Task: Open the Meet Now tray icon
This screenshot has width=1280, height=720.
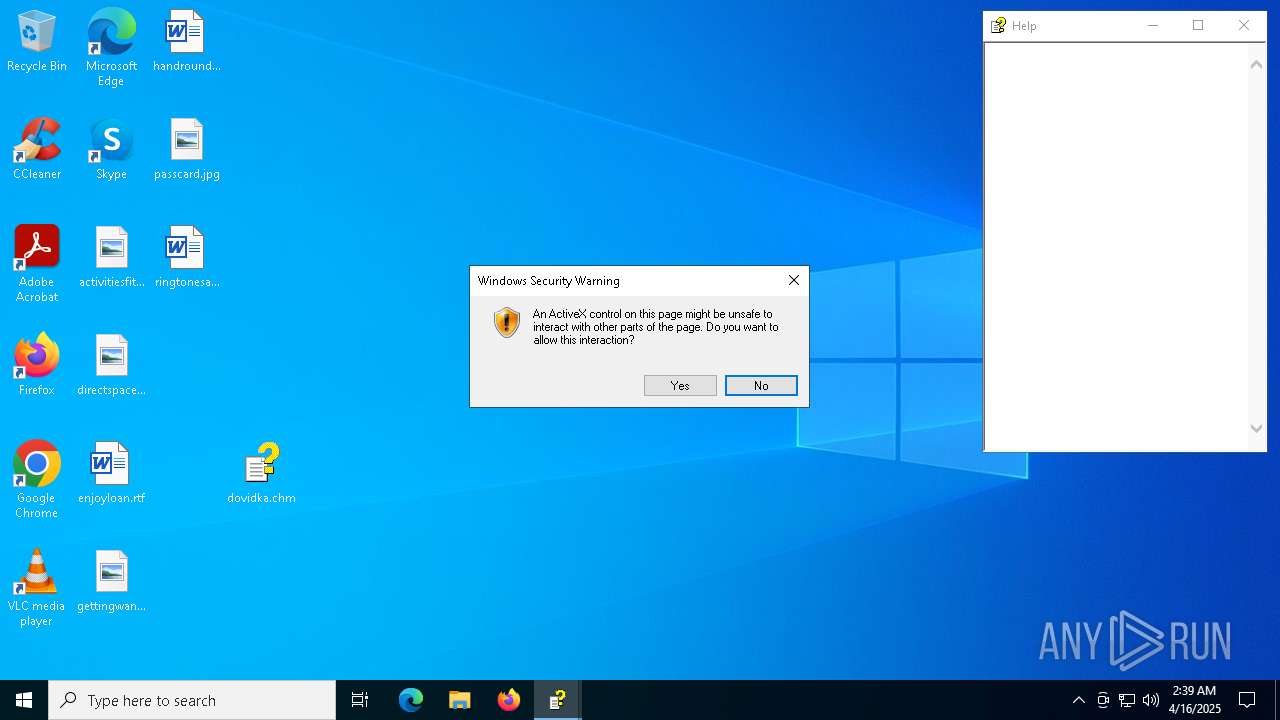Action: (x=1103, y=700)
